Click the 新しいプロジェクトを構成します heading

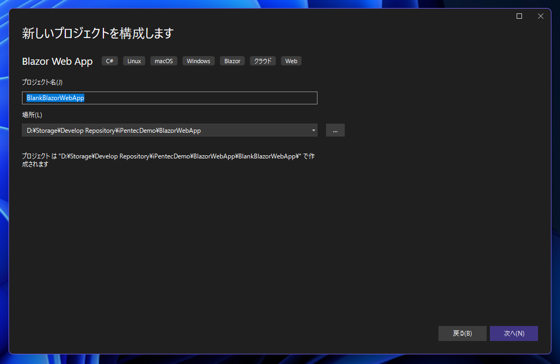(x=98, y=33)
